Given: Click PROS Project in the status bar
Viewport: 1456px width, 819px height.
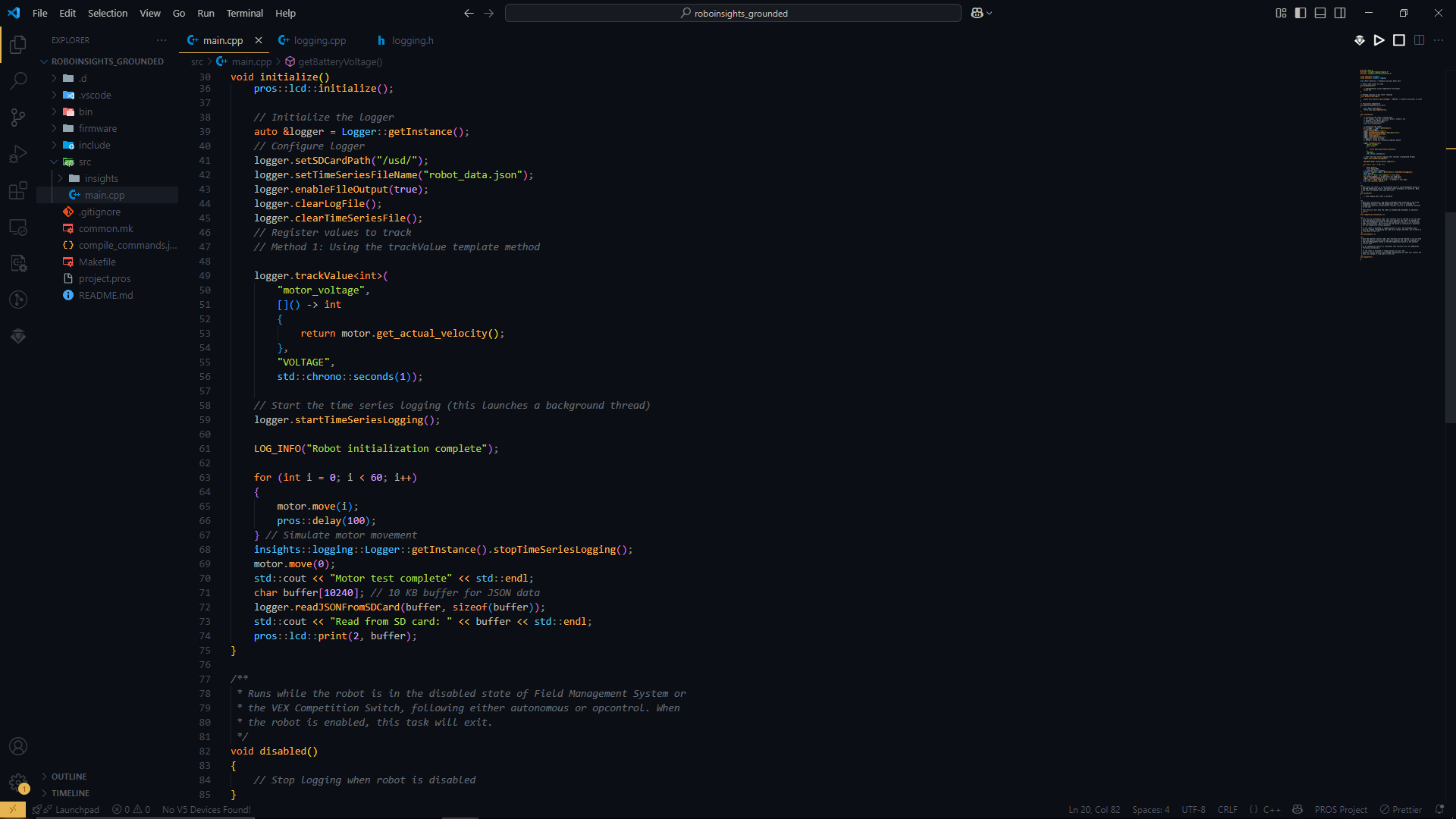Looking at the screenshot, I should coord(1341,809).
